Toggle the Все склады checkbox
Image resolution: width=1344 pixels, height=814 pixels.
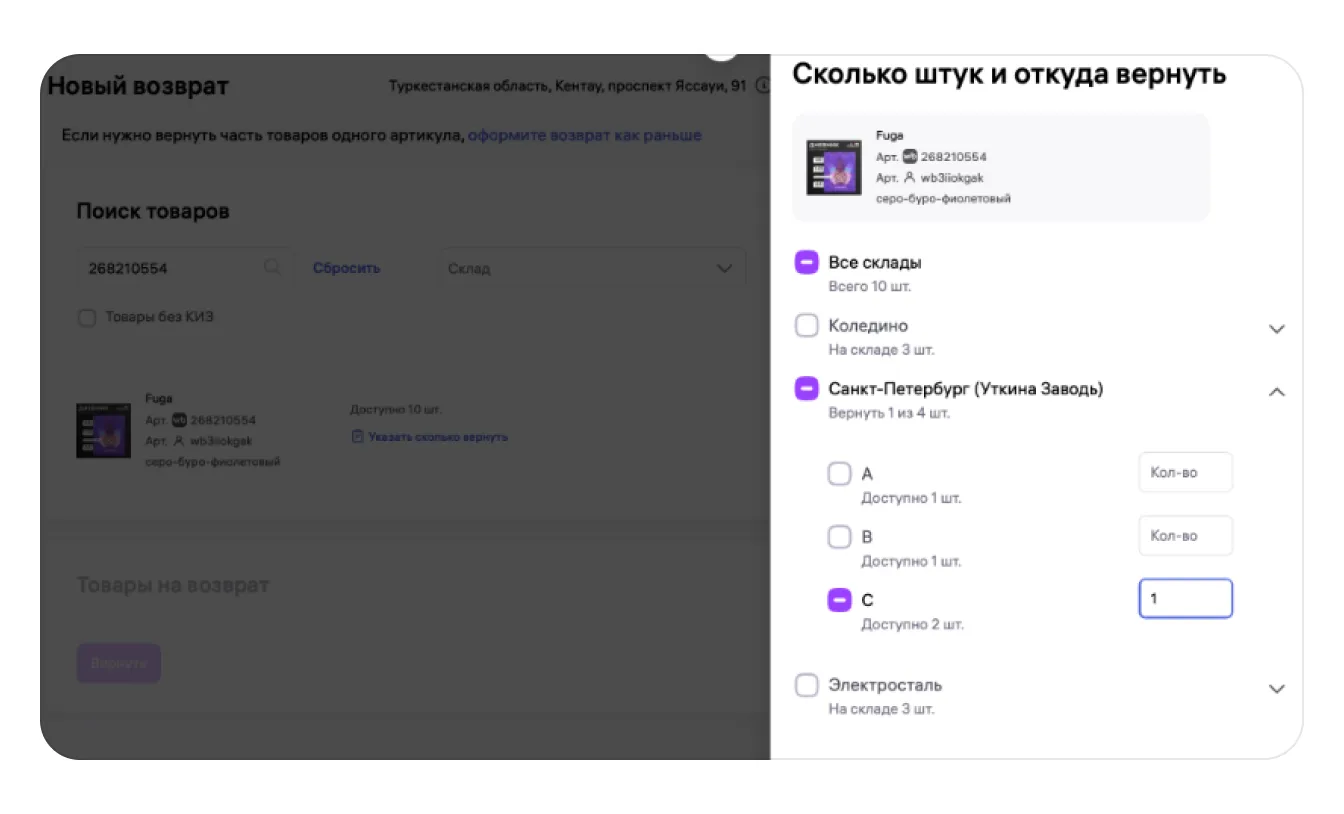tap(806, 263)
